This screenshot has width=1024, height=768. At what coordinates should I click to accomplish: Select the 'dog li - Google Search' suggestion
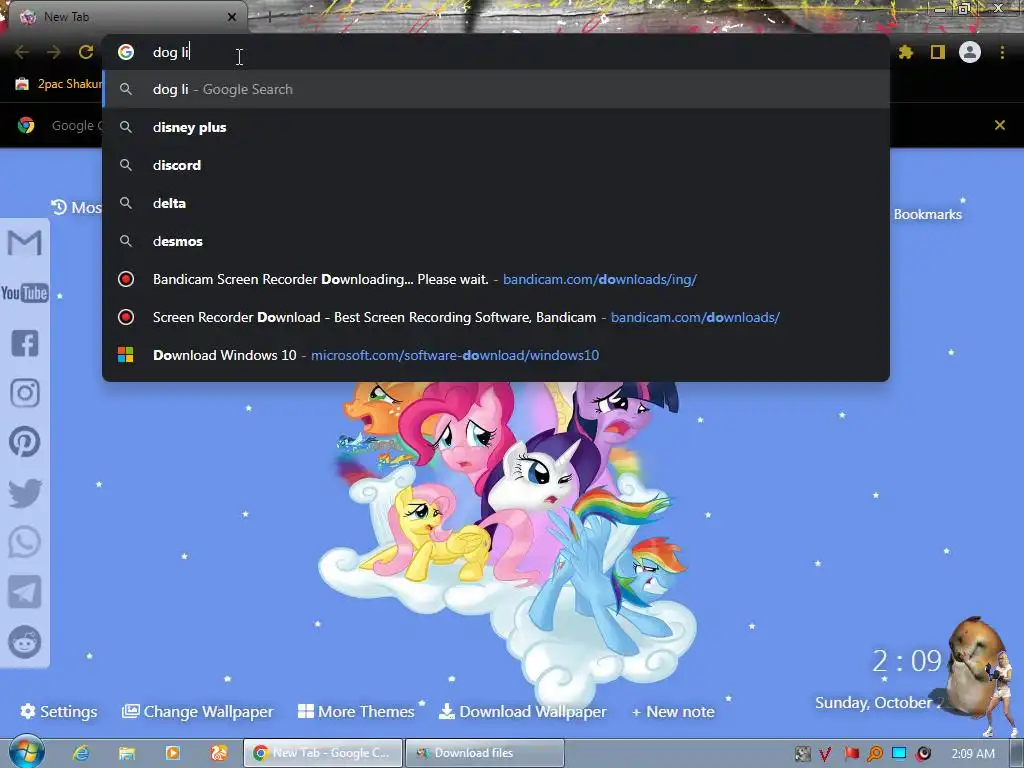pos(496,89)
